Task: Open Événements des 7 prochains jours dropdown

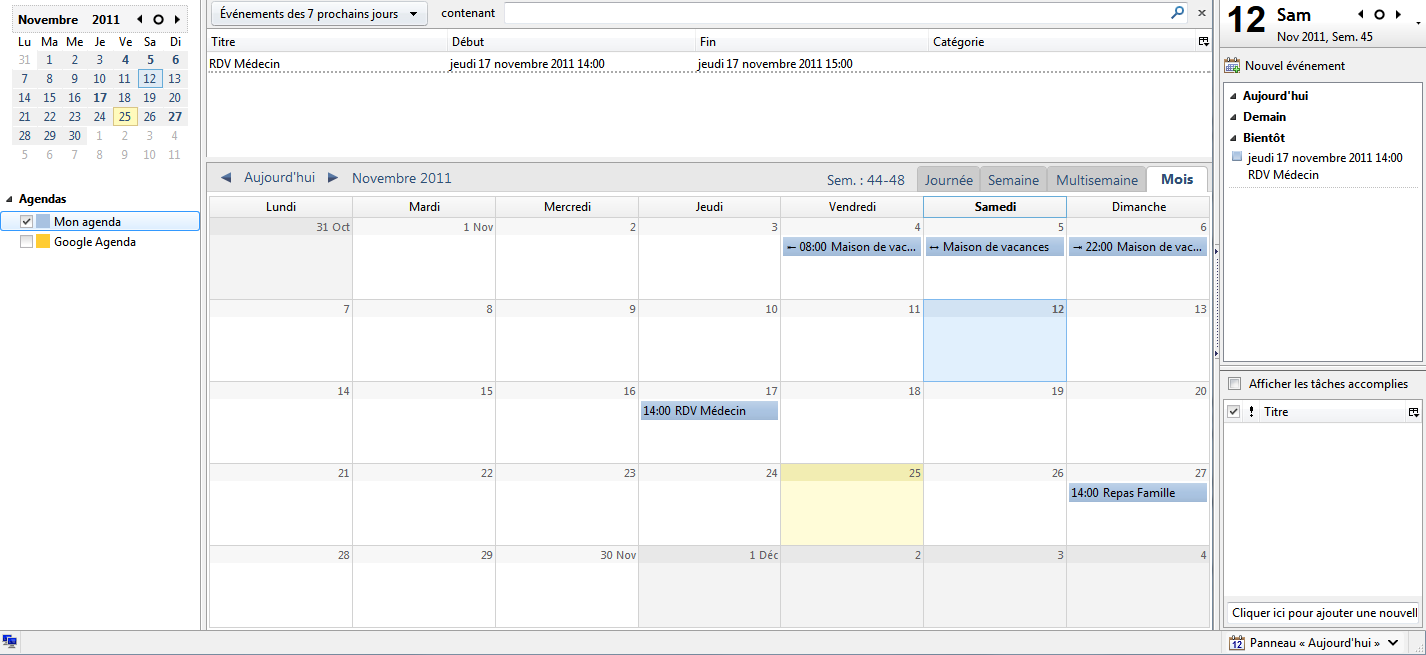Action: (319, 14)
